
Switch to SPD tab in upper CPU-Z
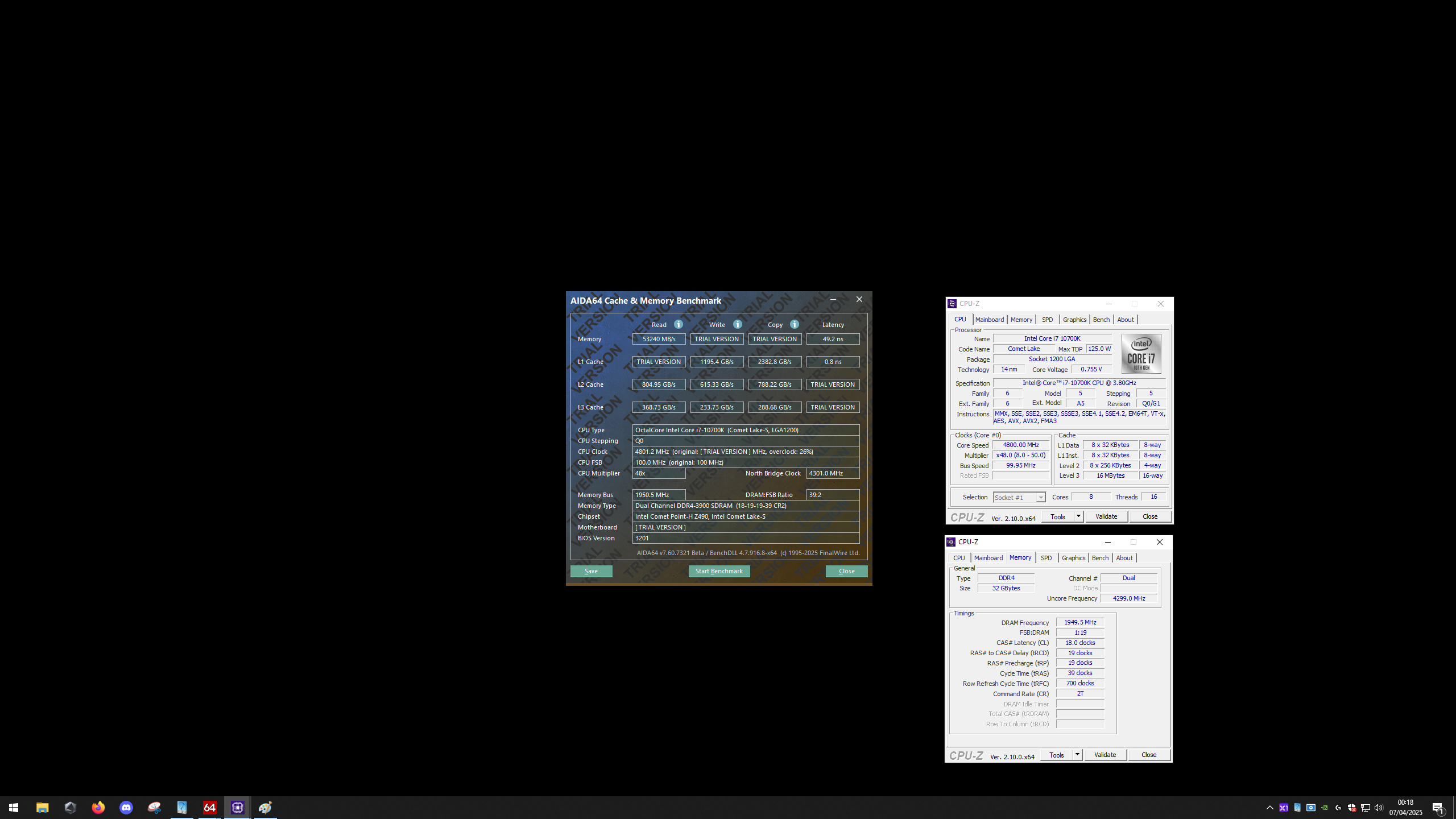click(1048, 320)
